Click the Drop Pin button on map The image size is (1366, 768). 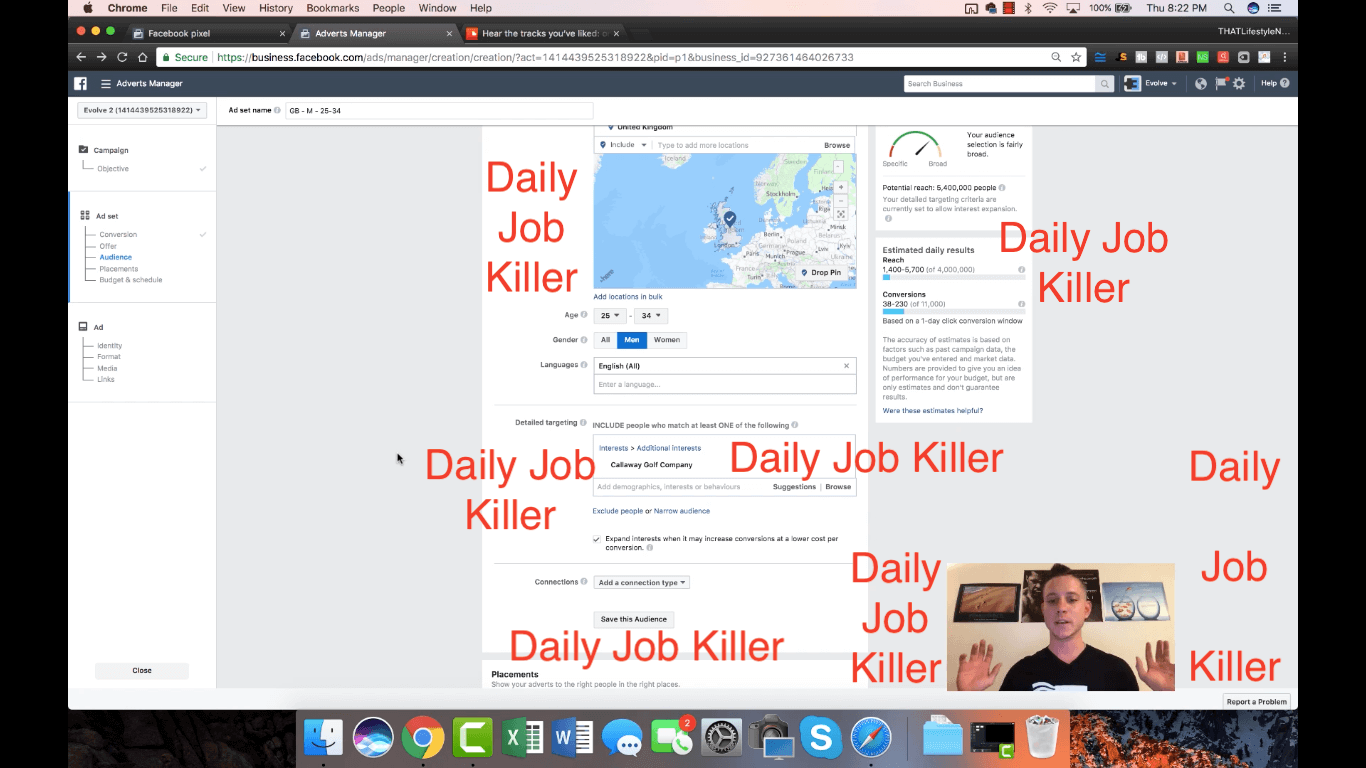click(821, 272)
